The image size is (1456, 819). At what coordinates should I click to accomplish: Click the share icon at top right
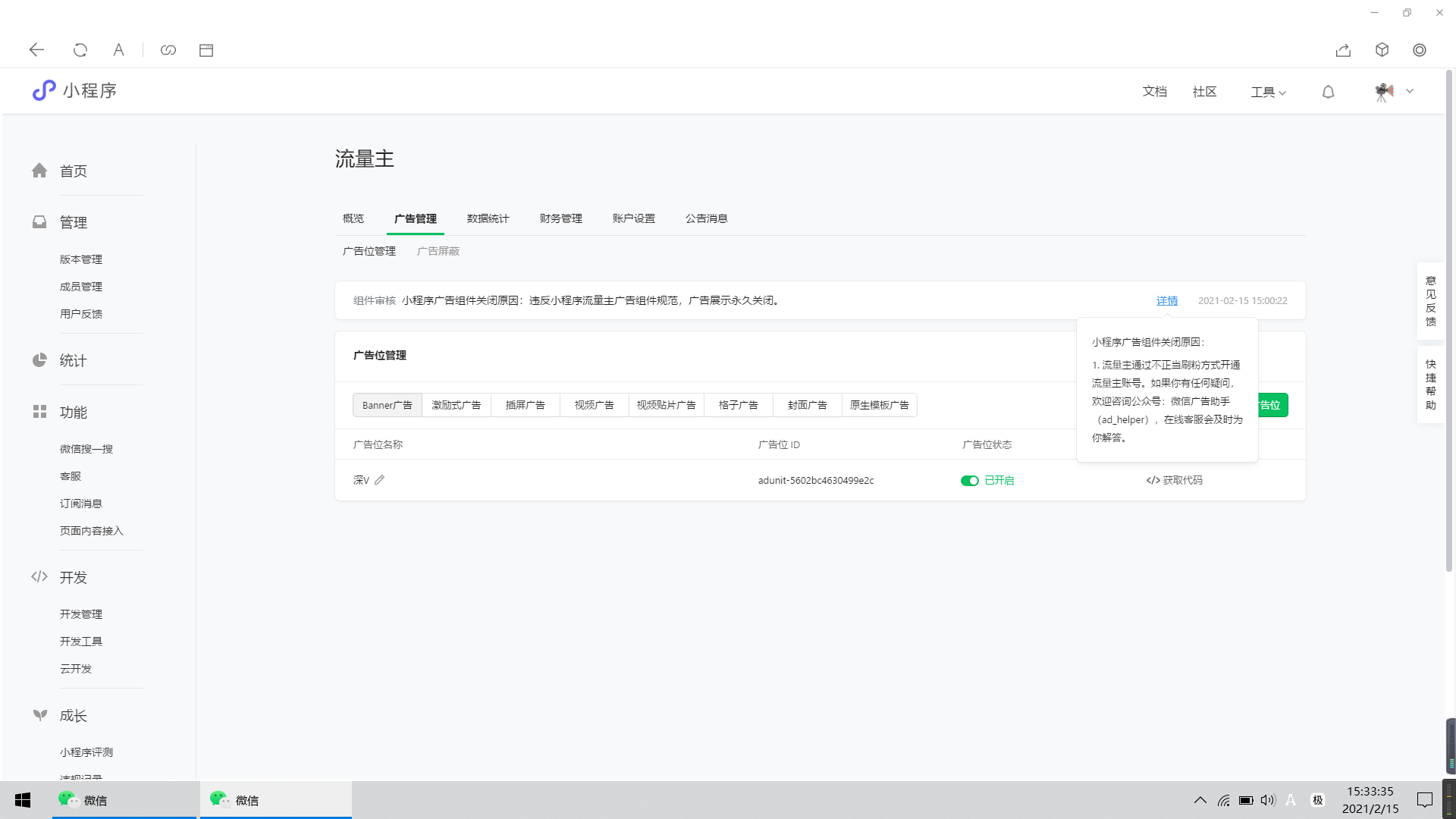point(1343,50)
